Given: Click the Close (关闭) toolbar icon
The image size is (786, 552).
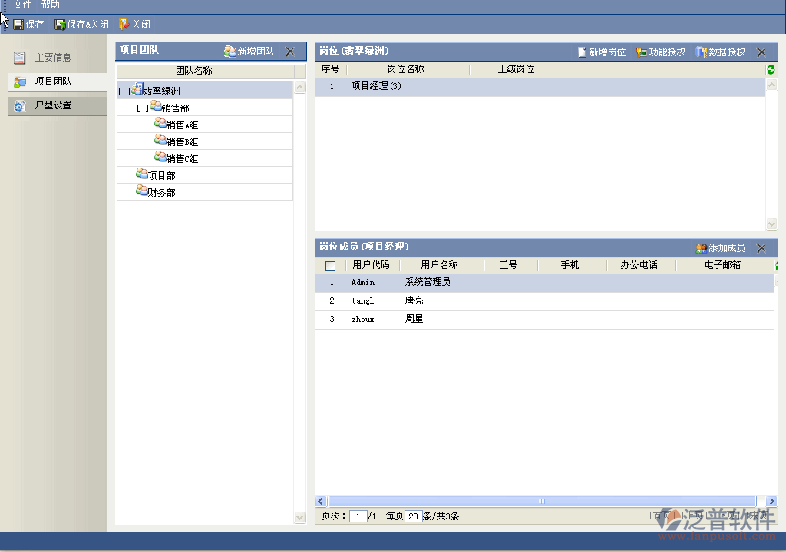Looking at the screenshot, I should click(124, 23).
